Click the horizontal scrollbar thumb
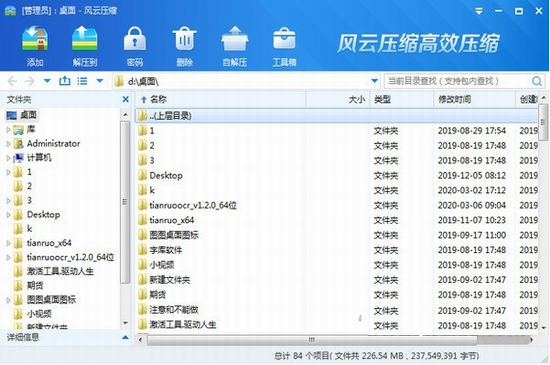Screen dimensions: 550x365 click(312, 340)
